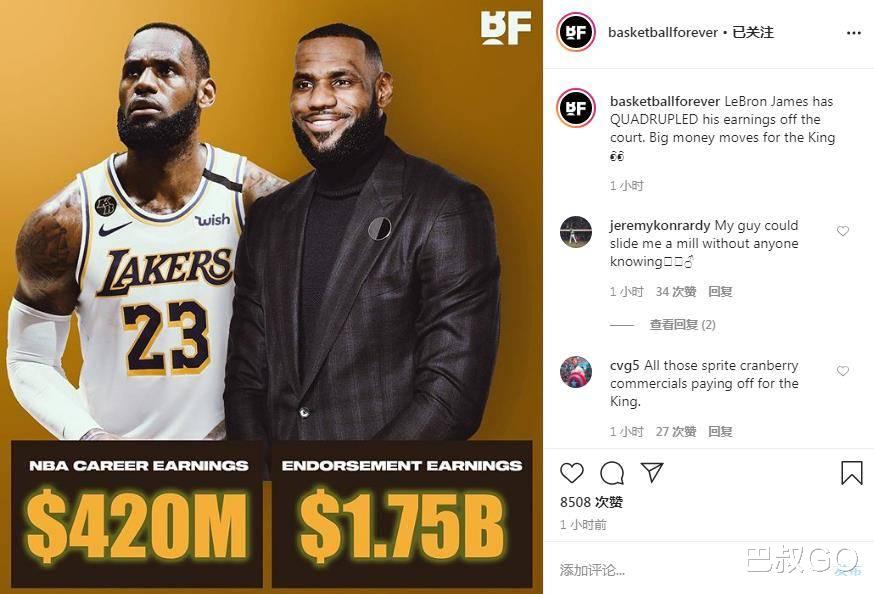The image size is (874, 594).
Task: Click the BF circular profile avatar in header
Action: point(575,31)
